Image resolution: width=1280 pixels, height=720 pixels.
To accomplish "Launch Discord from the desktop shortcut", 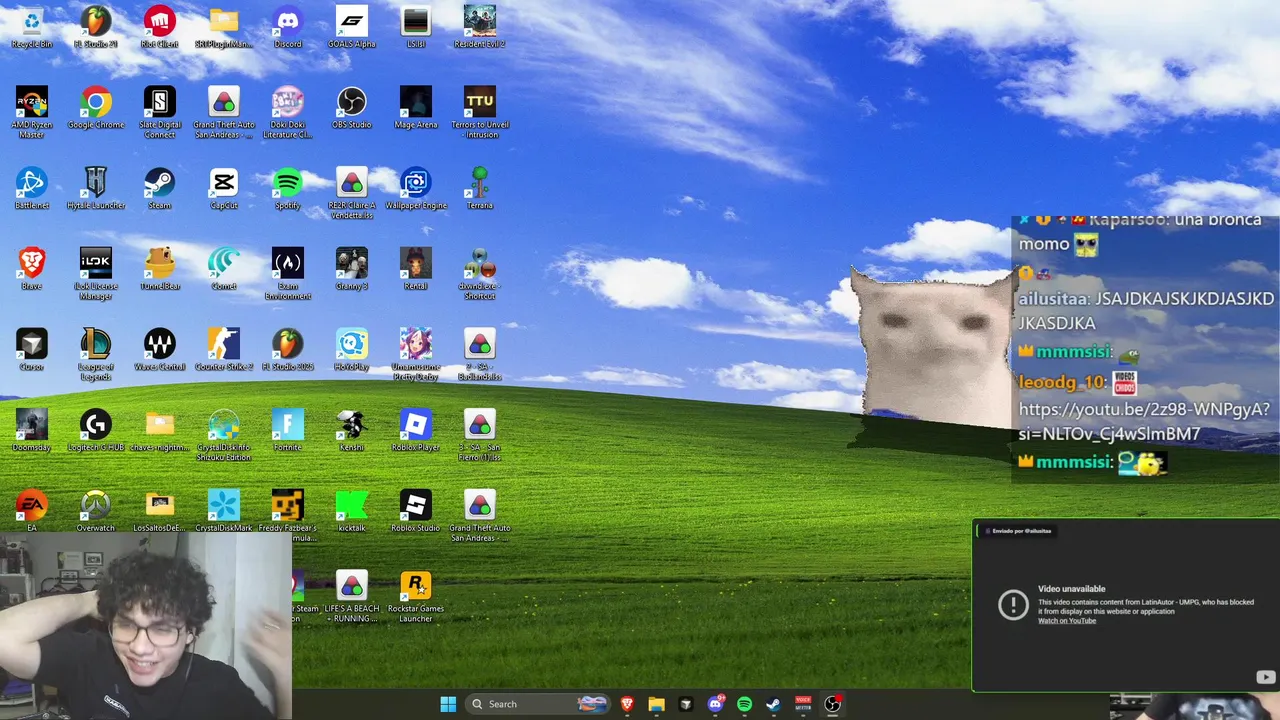I will click(288, 26).
